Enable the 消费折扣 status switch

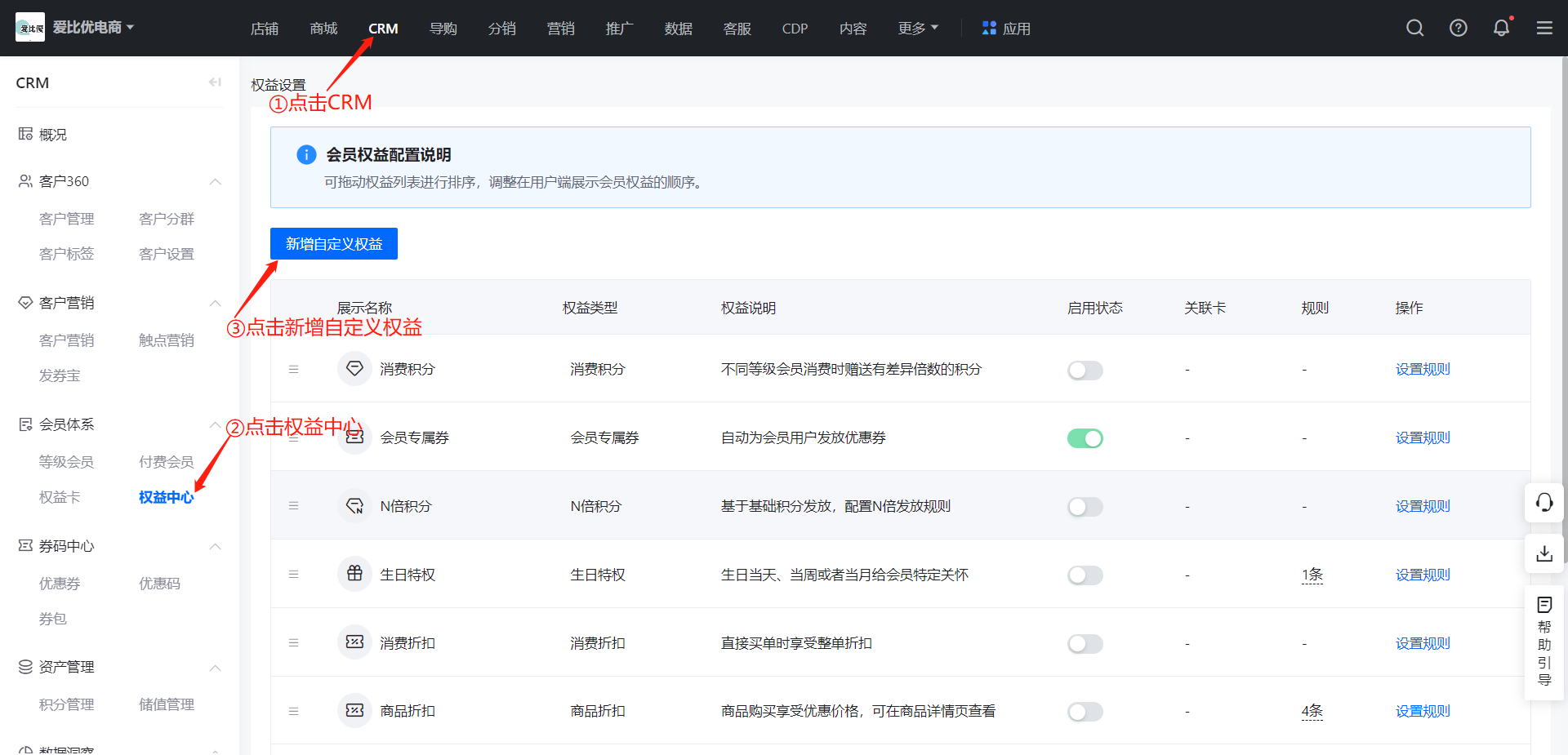(1085, 644)
